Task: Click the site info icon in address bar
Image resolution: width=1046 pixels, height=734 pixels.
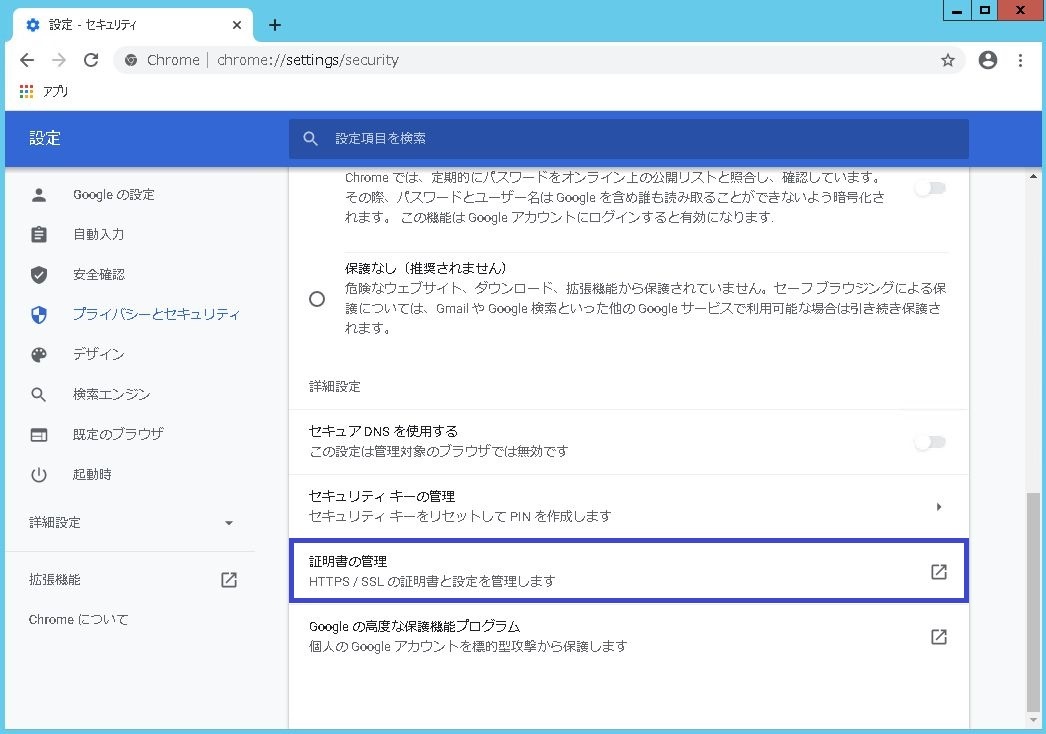Action: click(131, 60)
